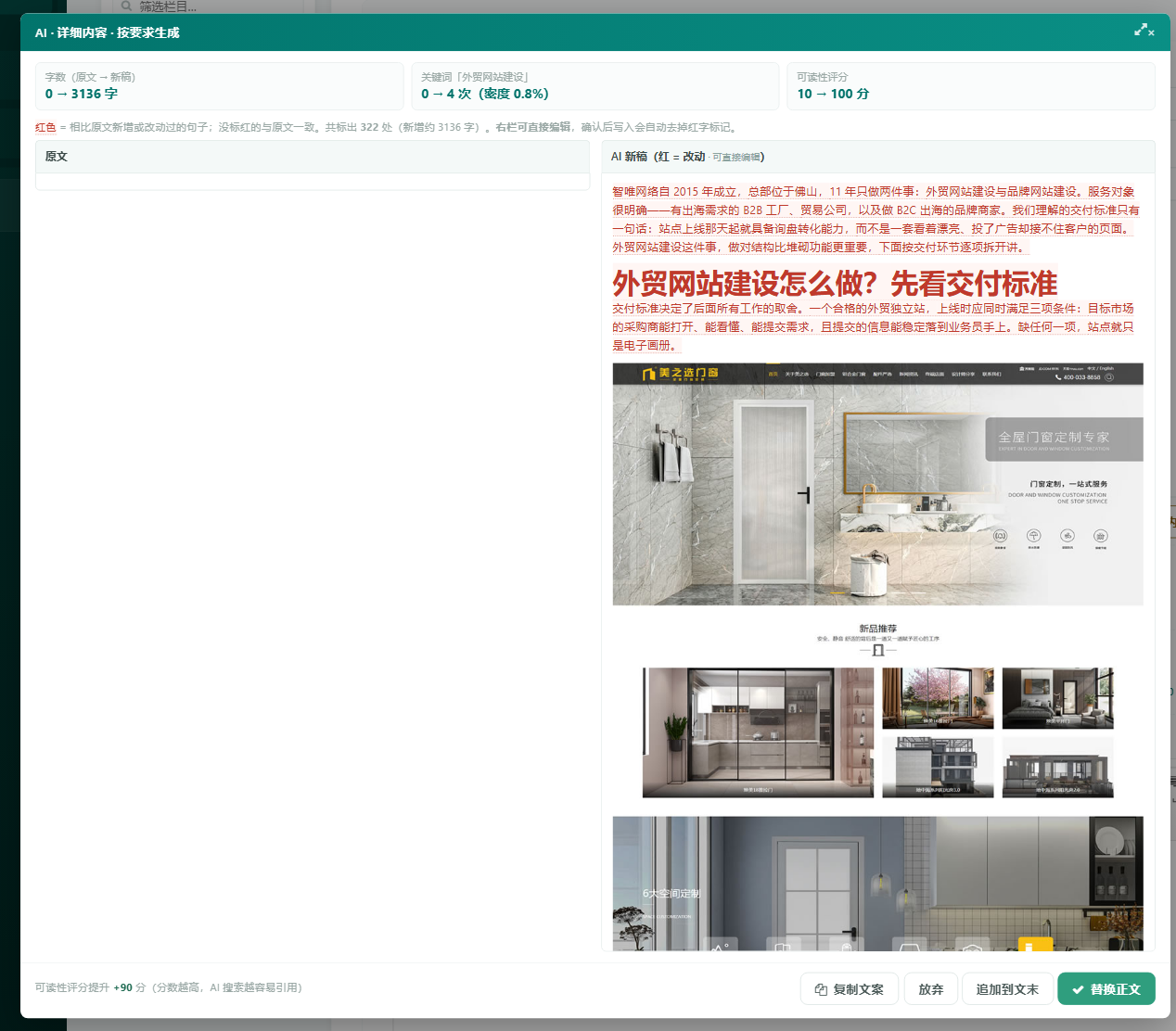Screen dimensions: 1176x1031
Task: Click the paragraph beginning 智唯网络自 2015 年成立
Action: pyautogui.click(x=876, y=219)
